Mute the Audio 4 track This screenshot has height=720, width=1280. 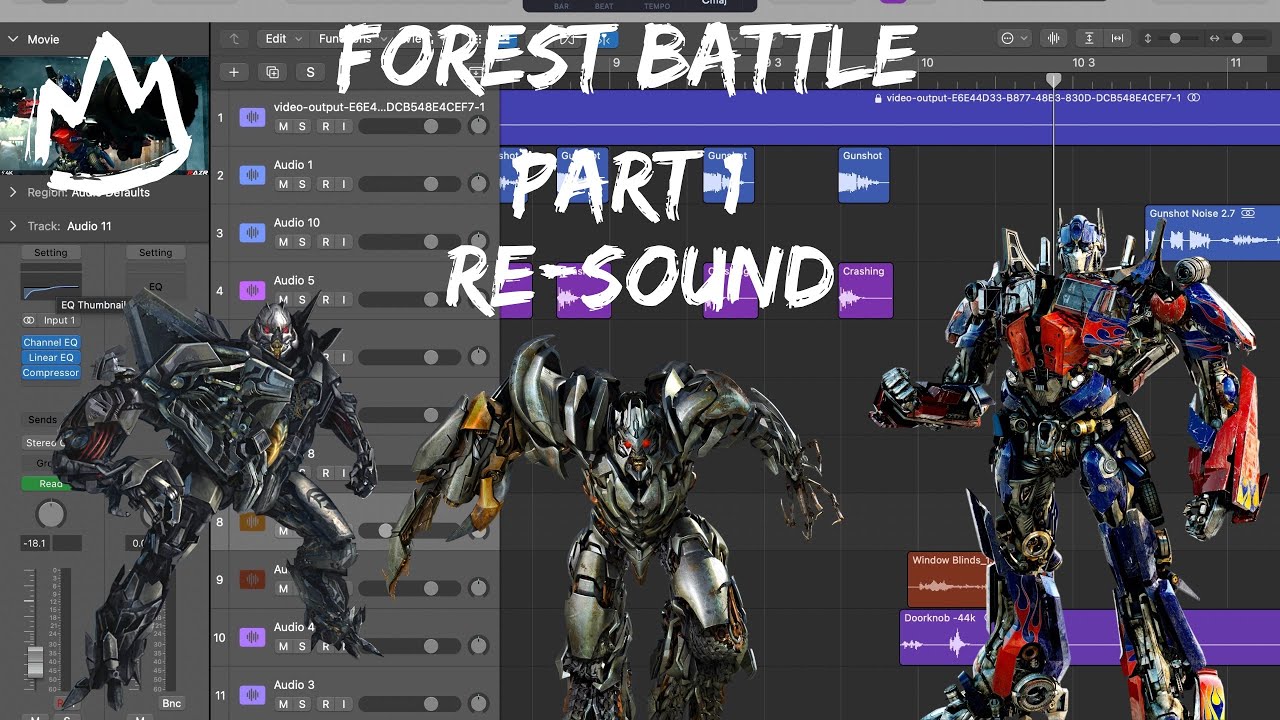click(283, 646)
